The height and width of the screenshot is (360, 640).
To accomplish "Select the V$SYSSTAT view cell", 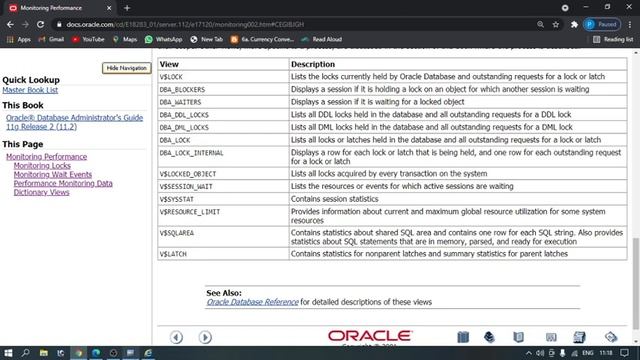I will [223, 199].
